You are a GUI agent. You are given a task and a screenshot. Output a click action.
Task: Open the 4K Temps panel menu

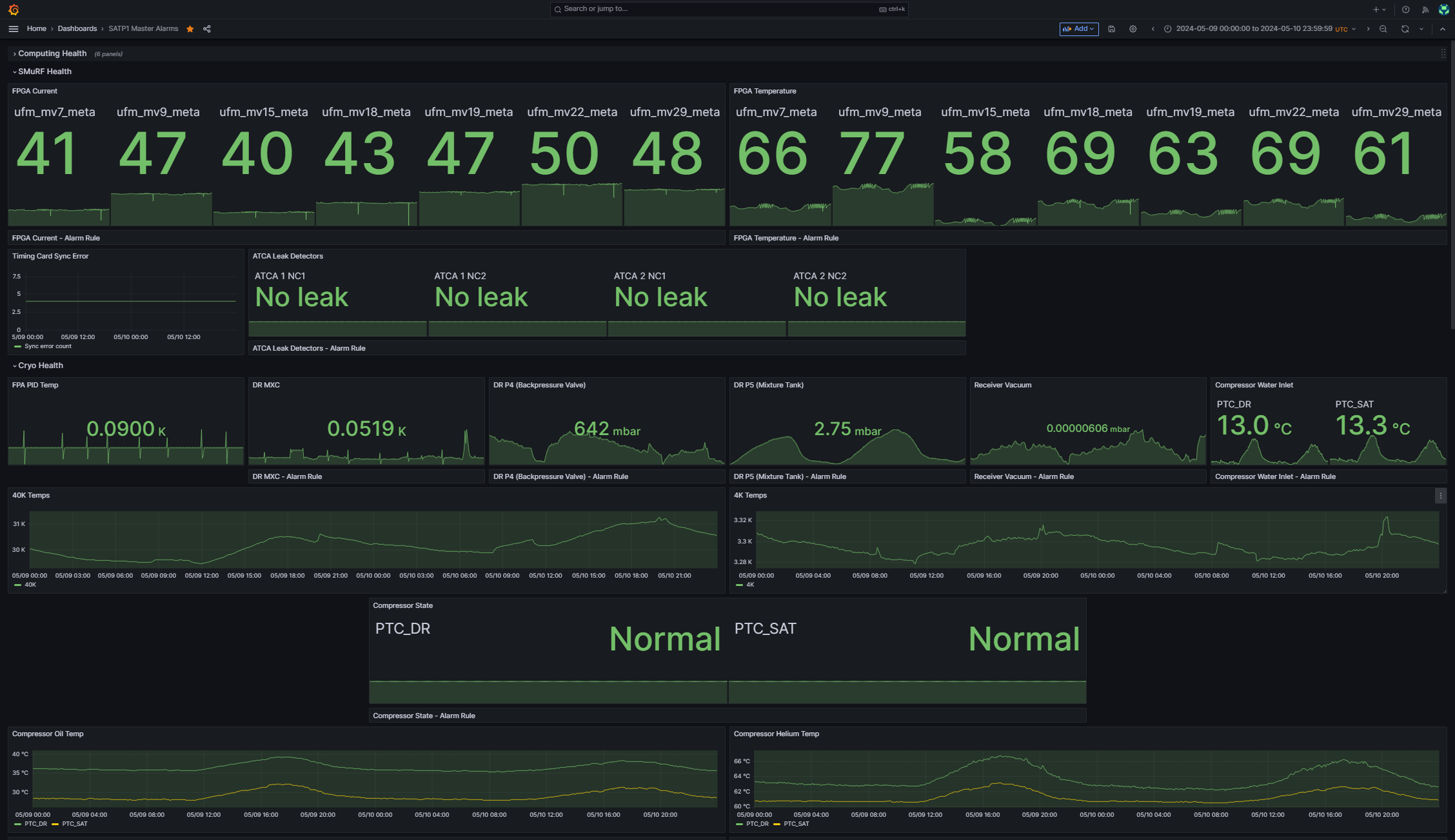pos(1441,495)
